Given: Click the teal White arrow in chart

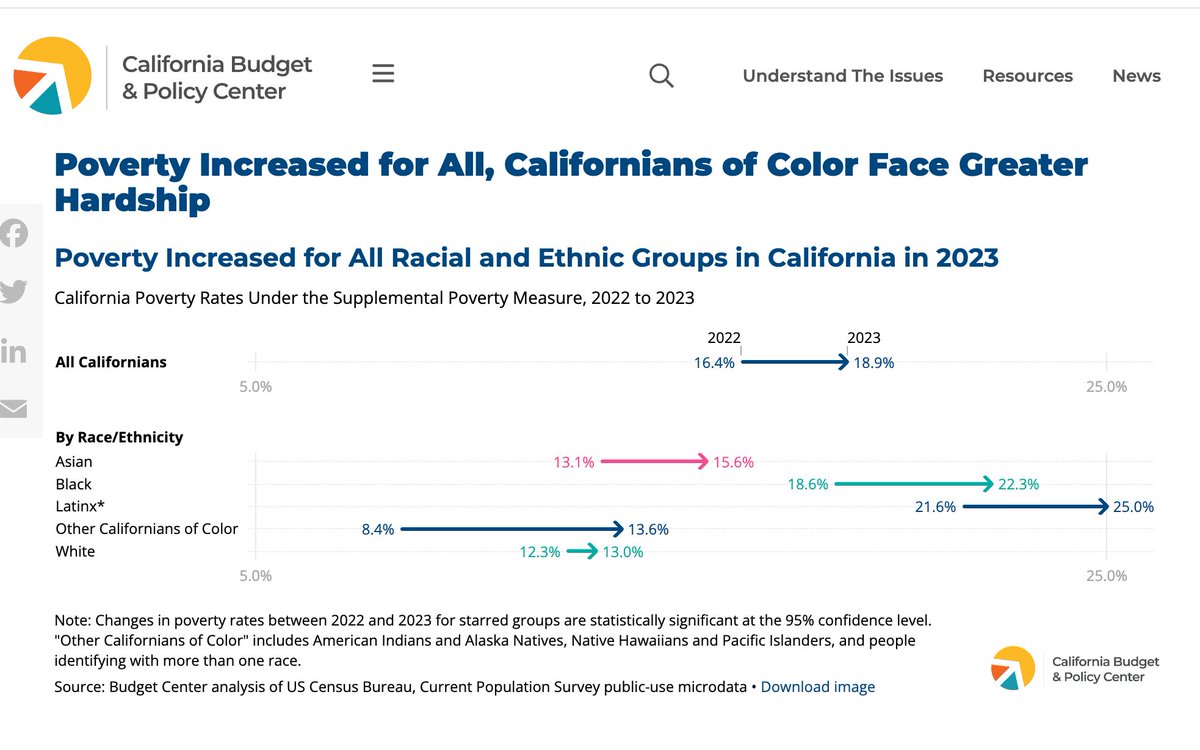Looking at the screenshot, I should (x=582, y=551).
